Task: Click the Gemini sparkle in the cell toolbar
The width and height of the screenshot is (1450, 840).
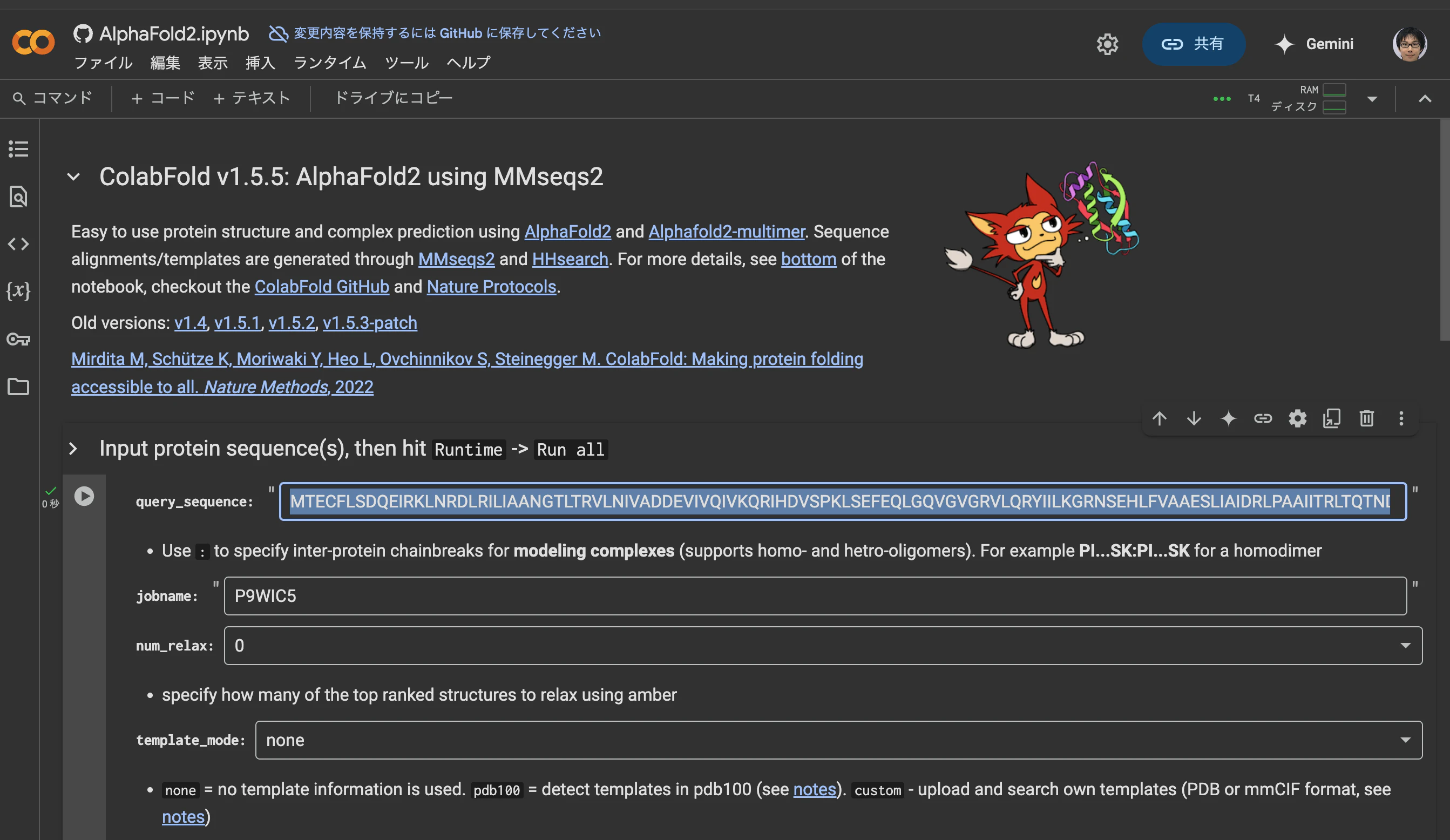Action: click(1228, 418)
